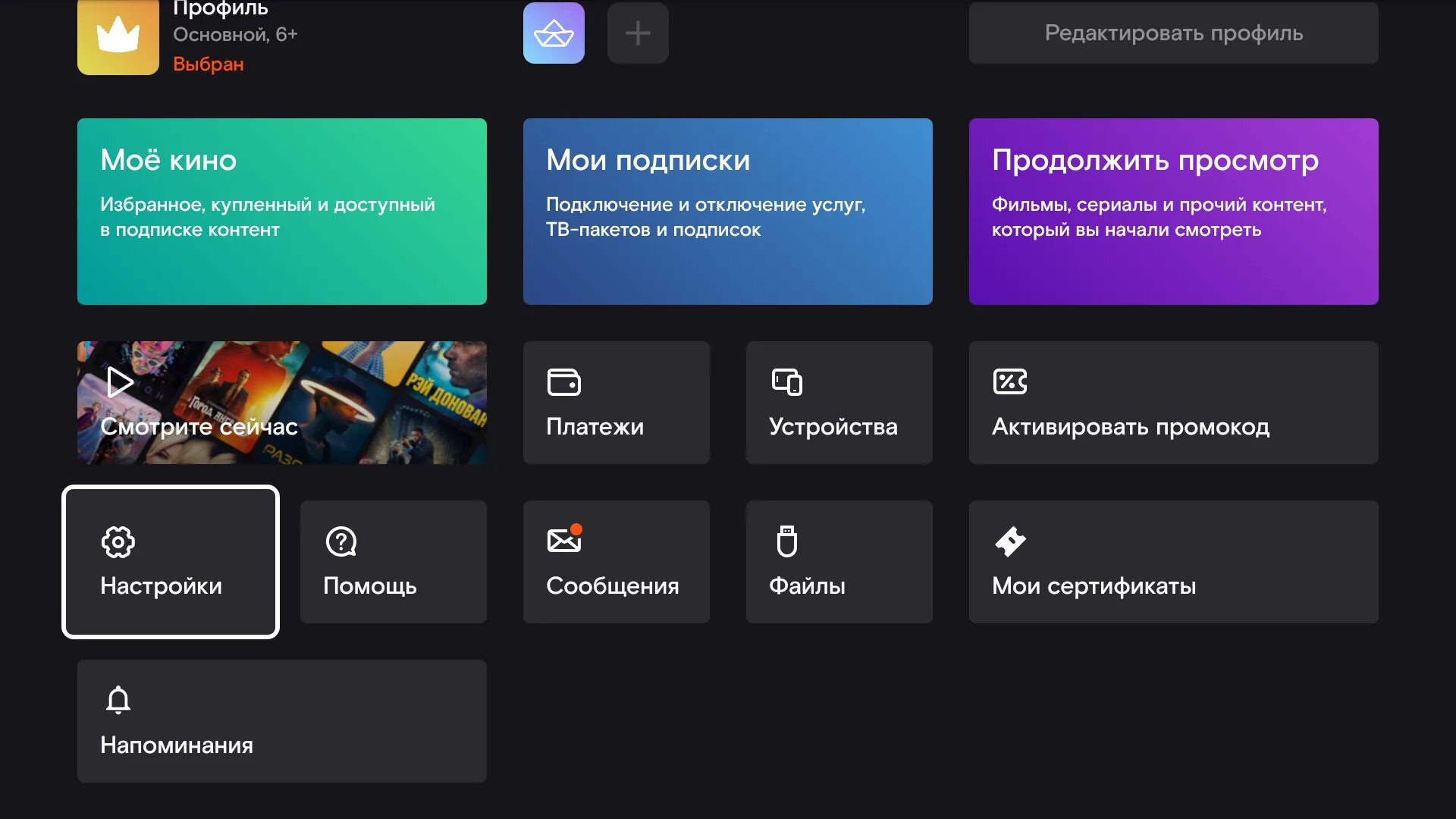The image size is (1456, 819).
Task: Click the devices icon in Устройства
Action: [x=786, y=382]
